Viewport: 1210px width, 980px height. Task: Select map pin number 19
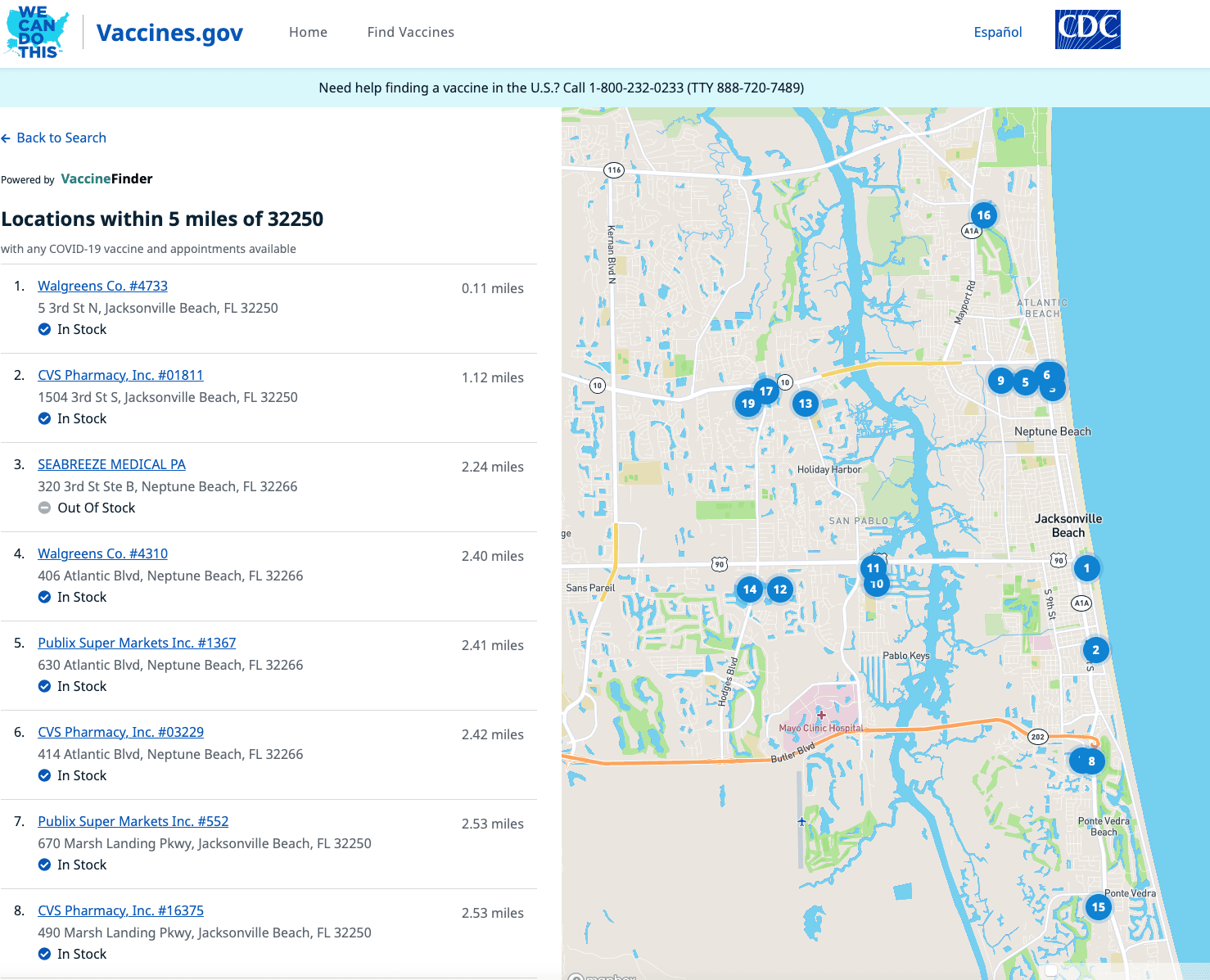(x=747, y=404)
